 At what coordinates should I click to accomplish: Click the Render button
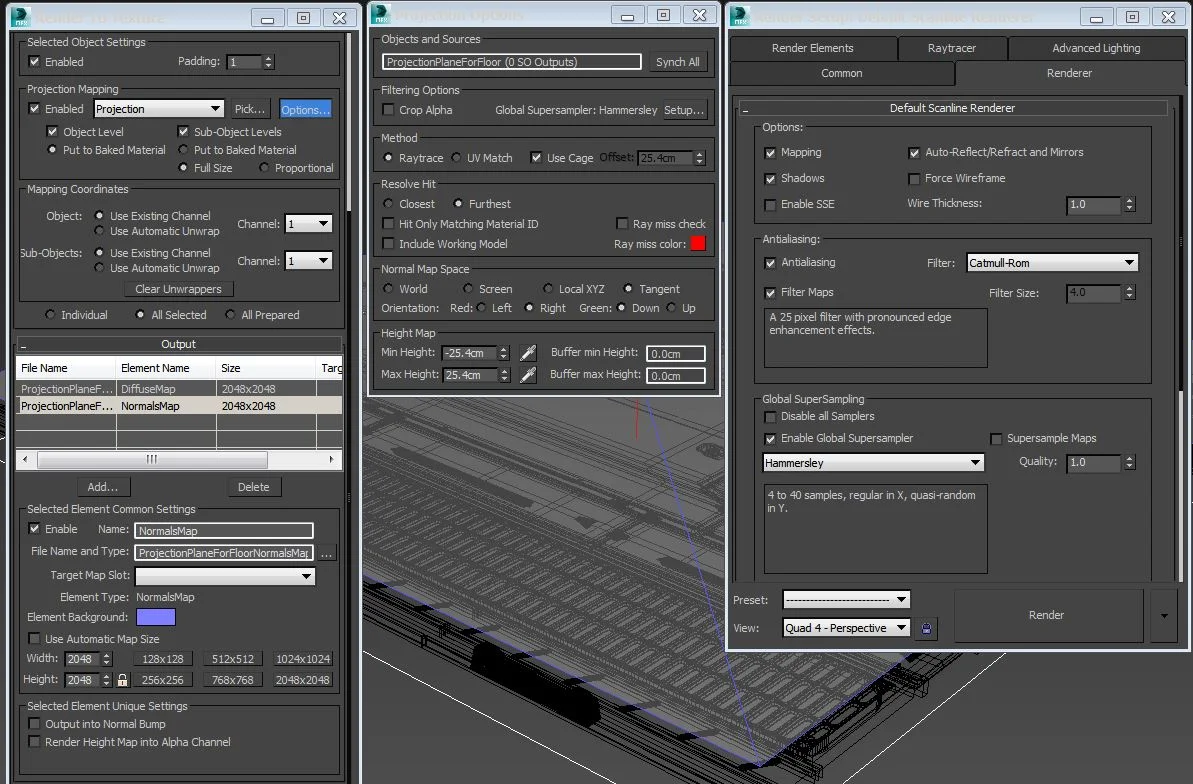[x=1046, y=615]
